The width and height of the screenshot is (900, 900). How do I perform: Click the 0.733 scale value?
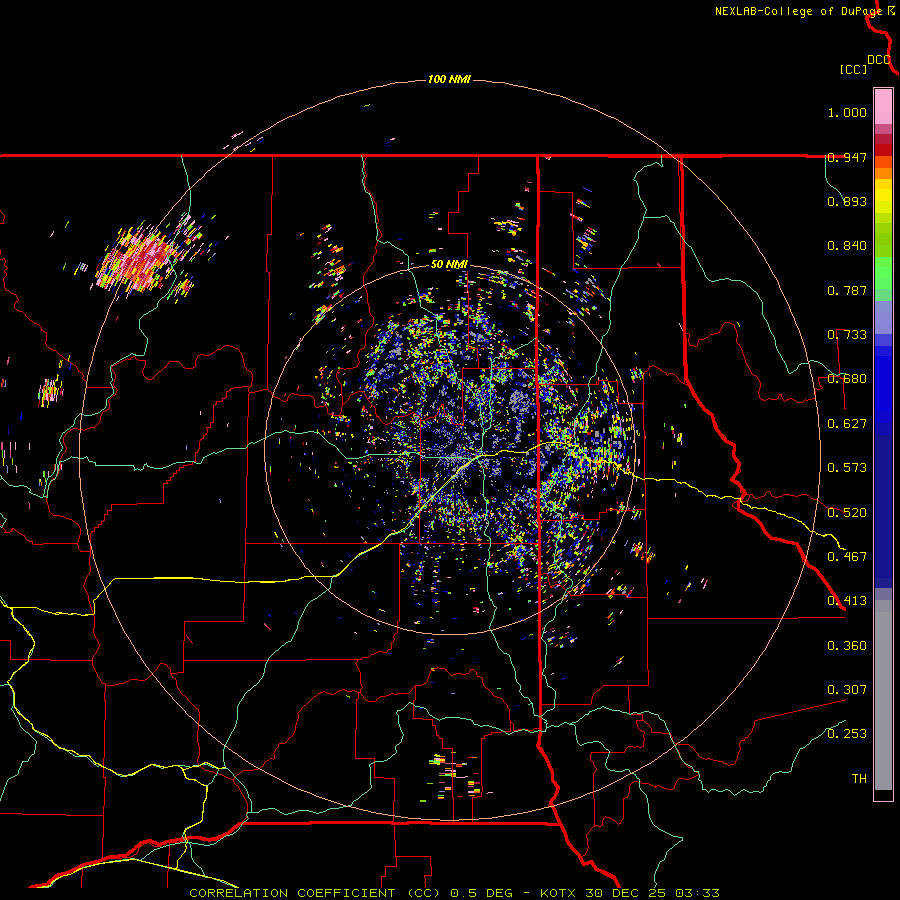847,335
